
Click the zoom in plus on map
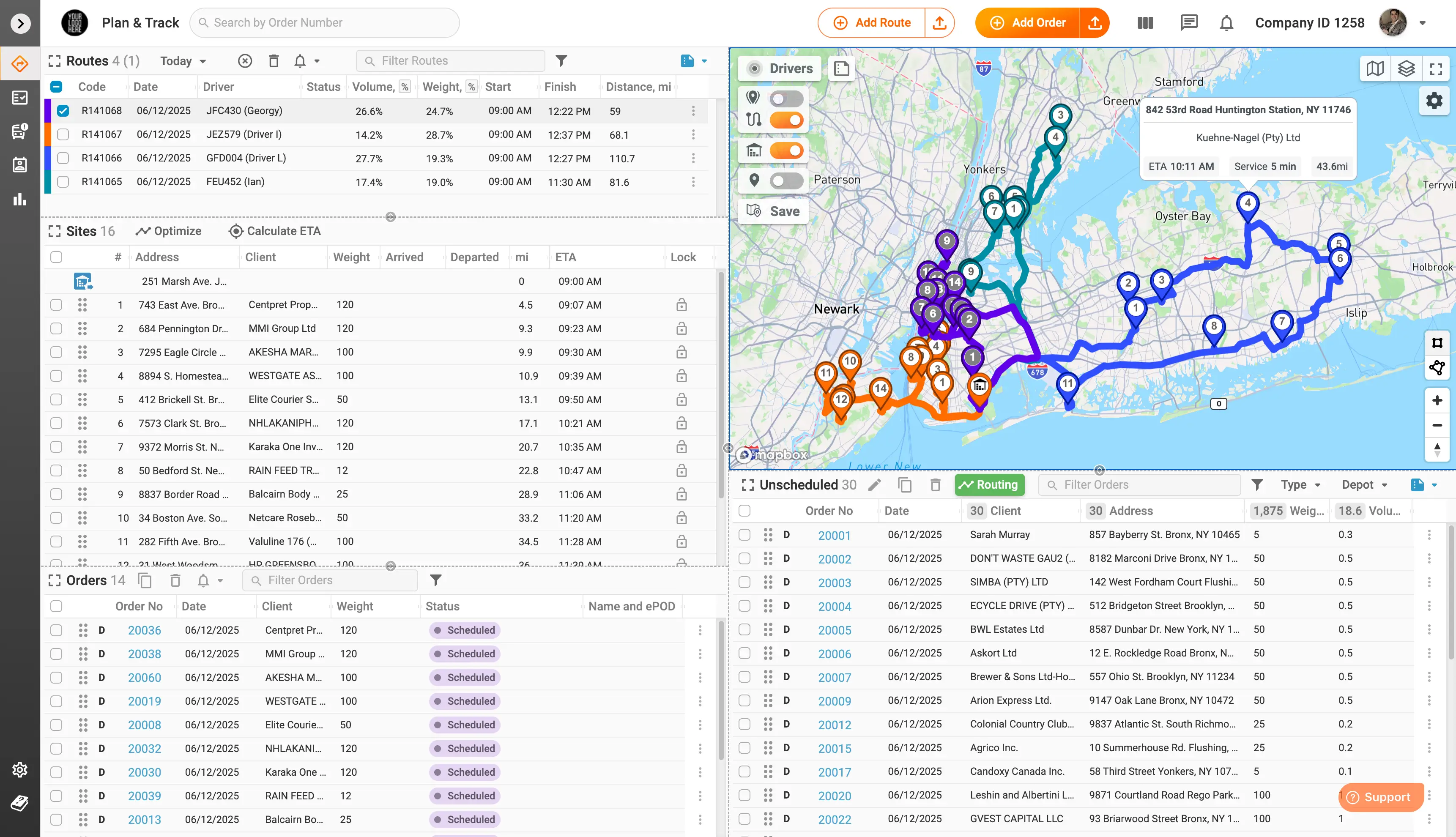(x=1437, y=401)
